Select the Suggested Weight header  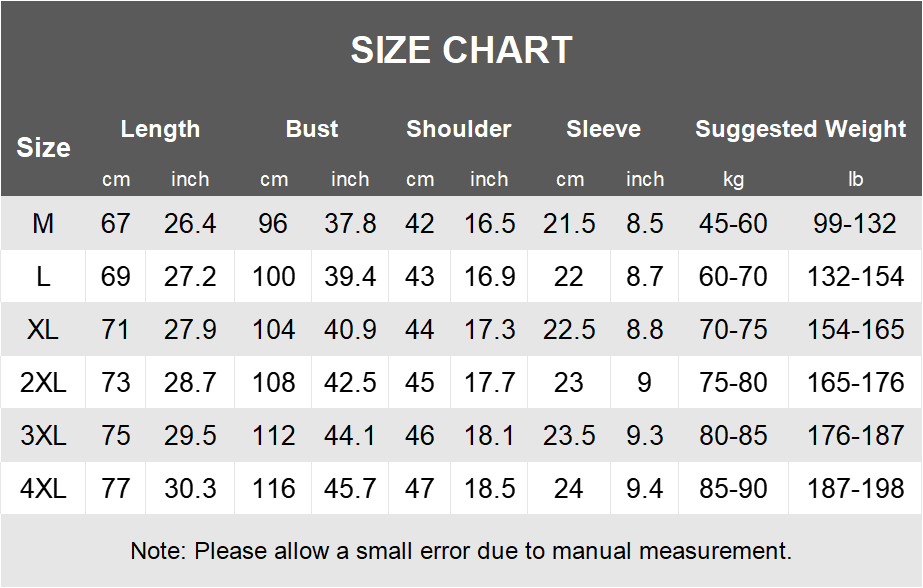tap(801, 129)
